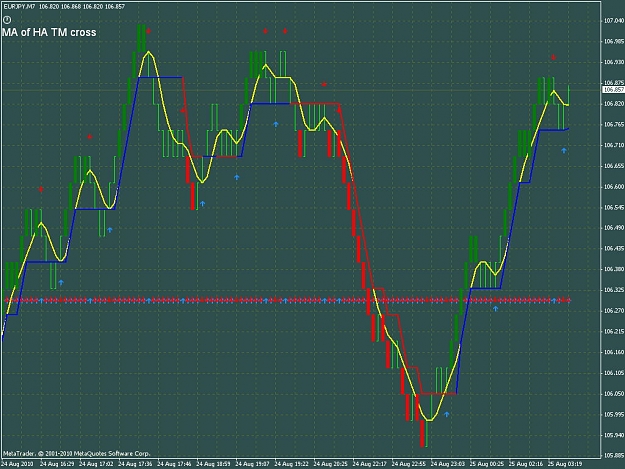Click the 106.270 price axis label

click(614, 310)
